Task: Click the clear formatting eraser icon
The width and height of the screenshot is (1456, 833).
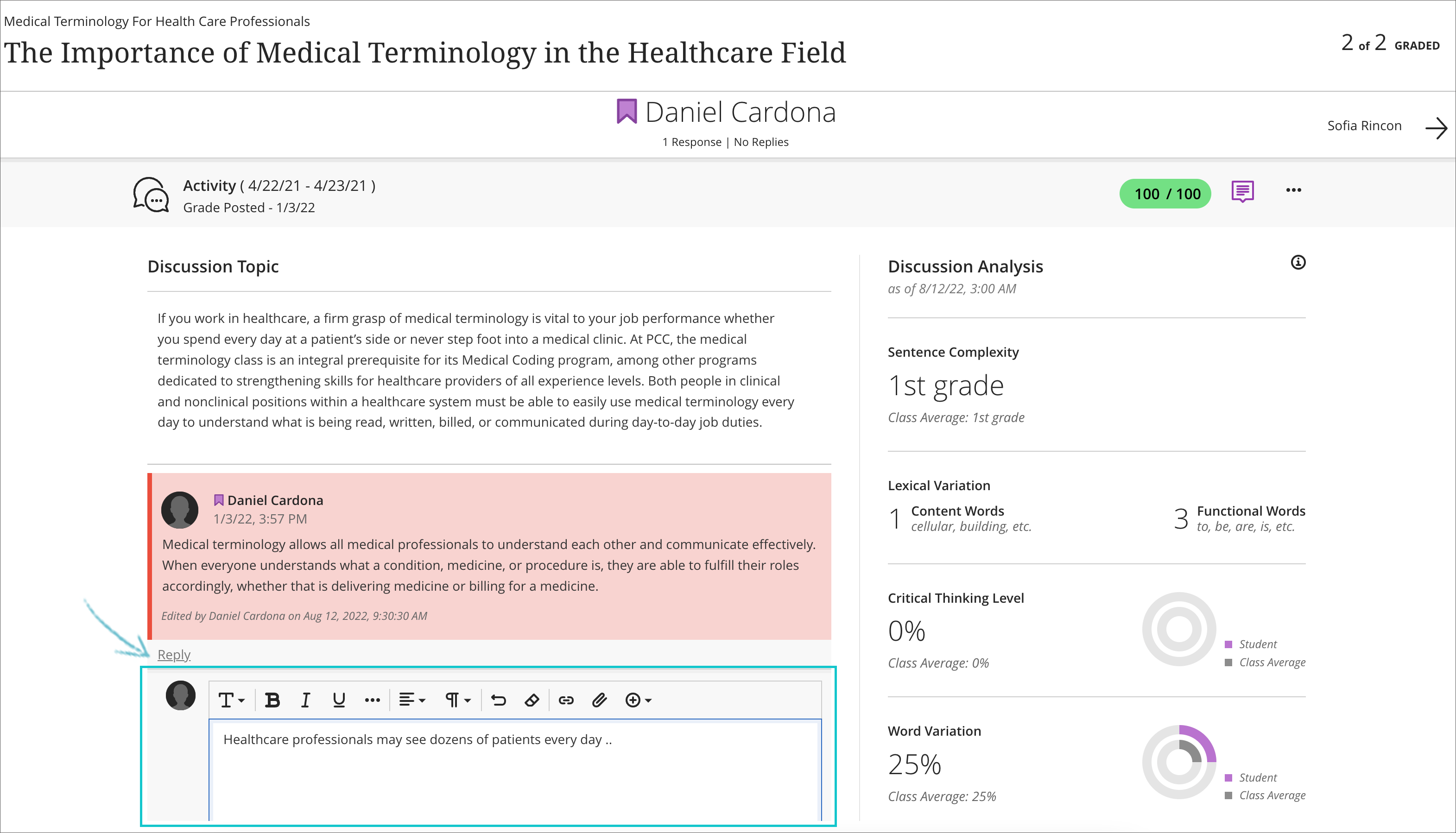Action: 532,700
